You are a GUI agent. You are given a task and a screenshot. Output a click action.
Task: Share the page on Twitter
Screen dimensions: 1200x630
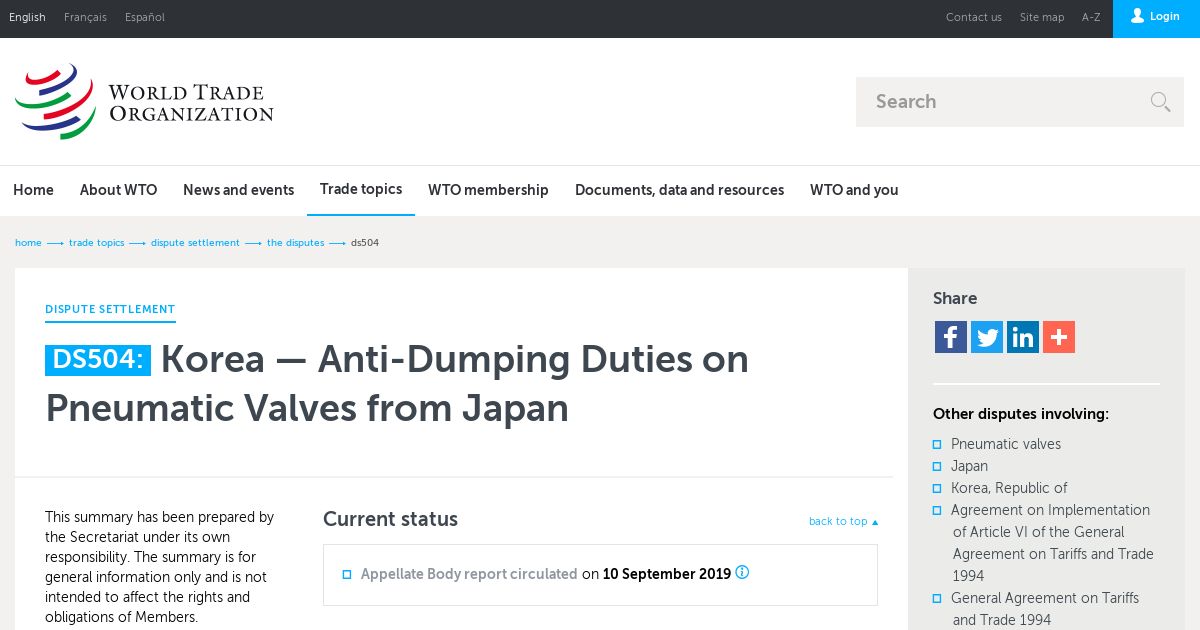pos(987,337)
